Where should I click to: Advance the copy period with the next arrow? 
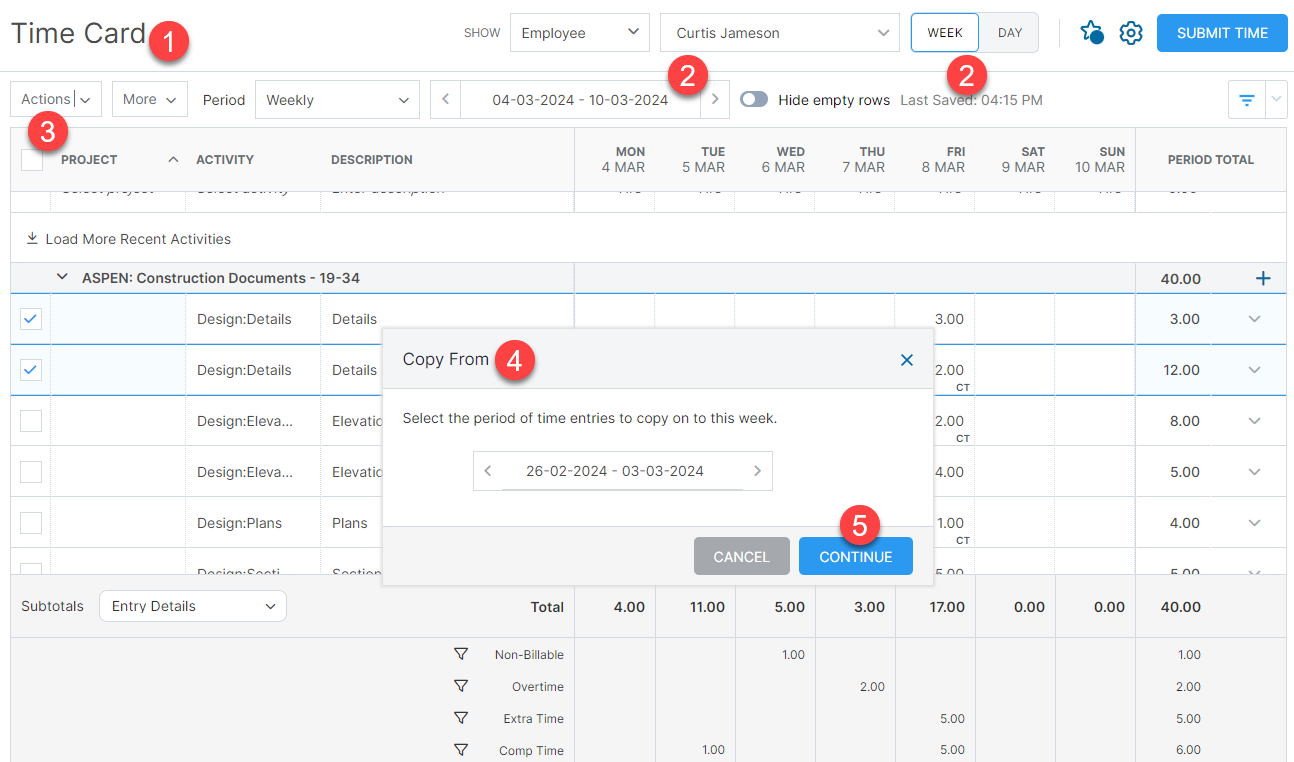[x=757, y=470]
